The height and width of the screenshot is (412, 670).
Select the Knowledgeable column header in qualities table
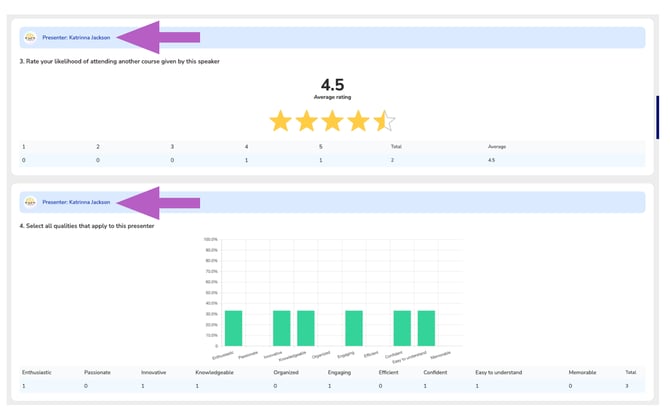tap(216, 371)
